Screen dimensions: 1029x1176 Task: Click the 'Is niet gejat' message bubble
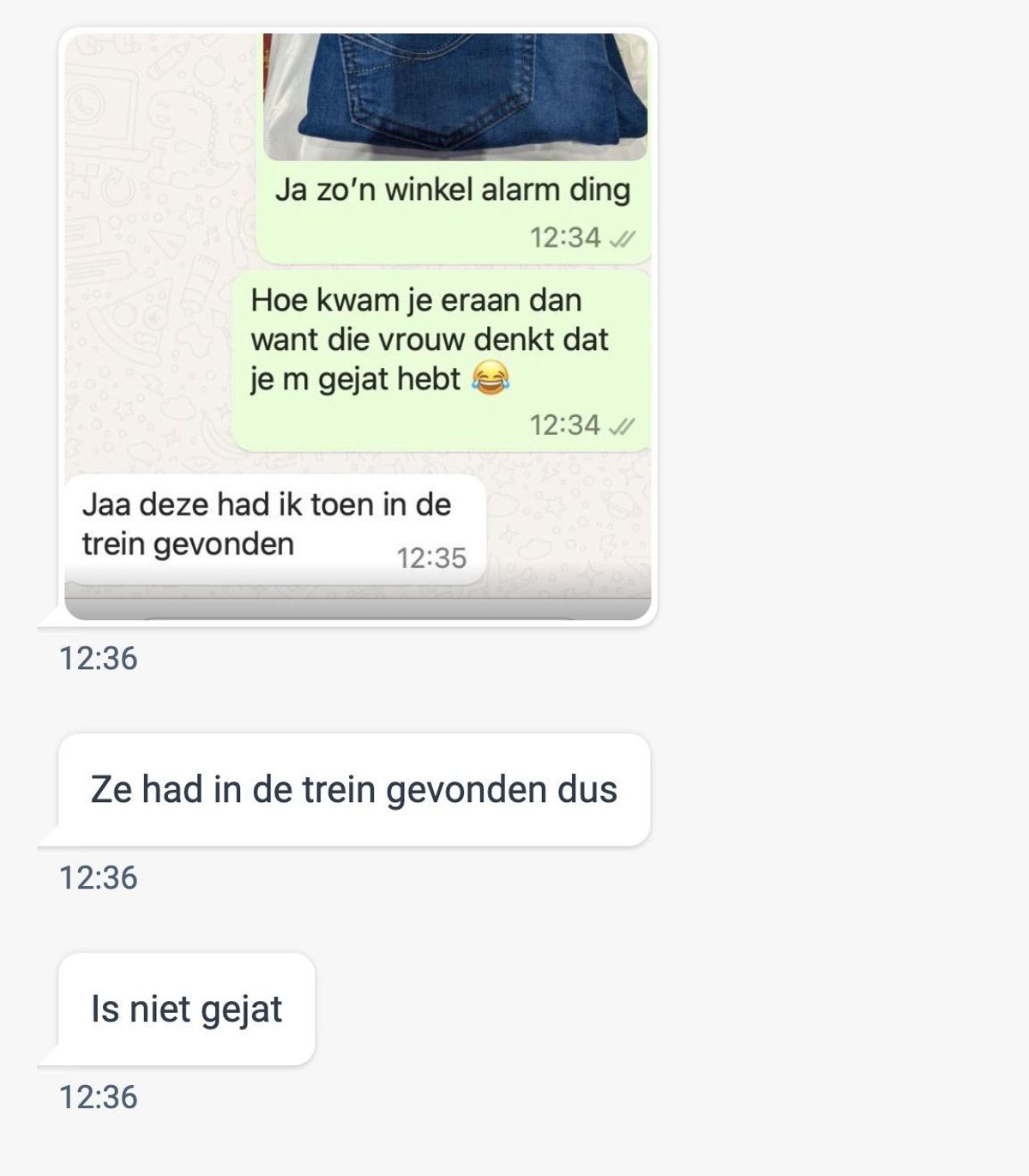tap(186, 1010)
